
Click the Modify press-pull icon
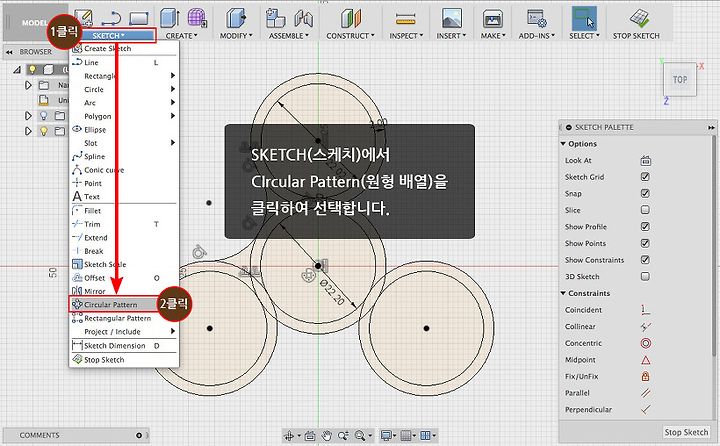[236, 18]
